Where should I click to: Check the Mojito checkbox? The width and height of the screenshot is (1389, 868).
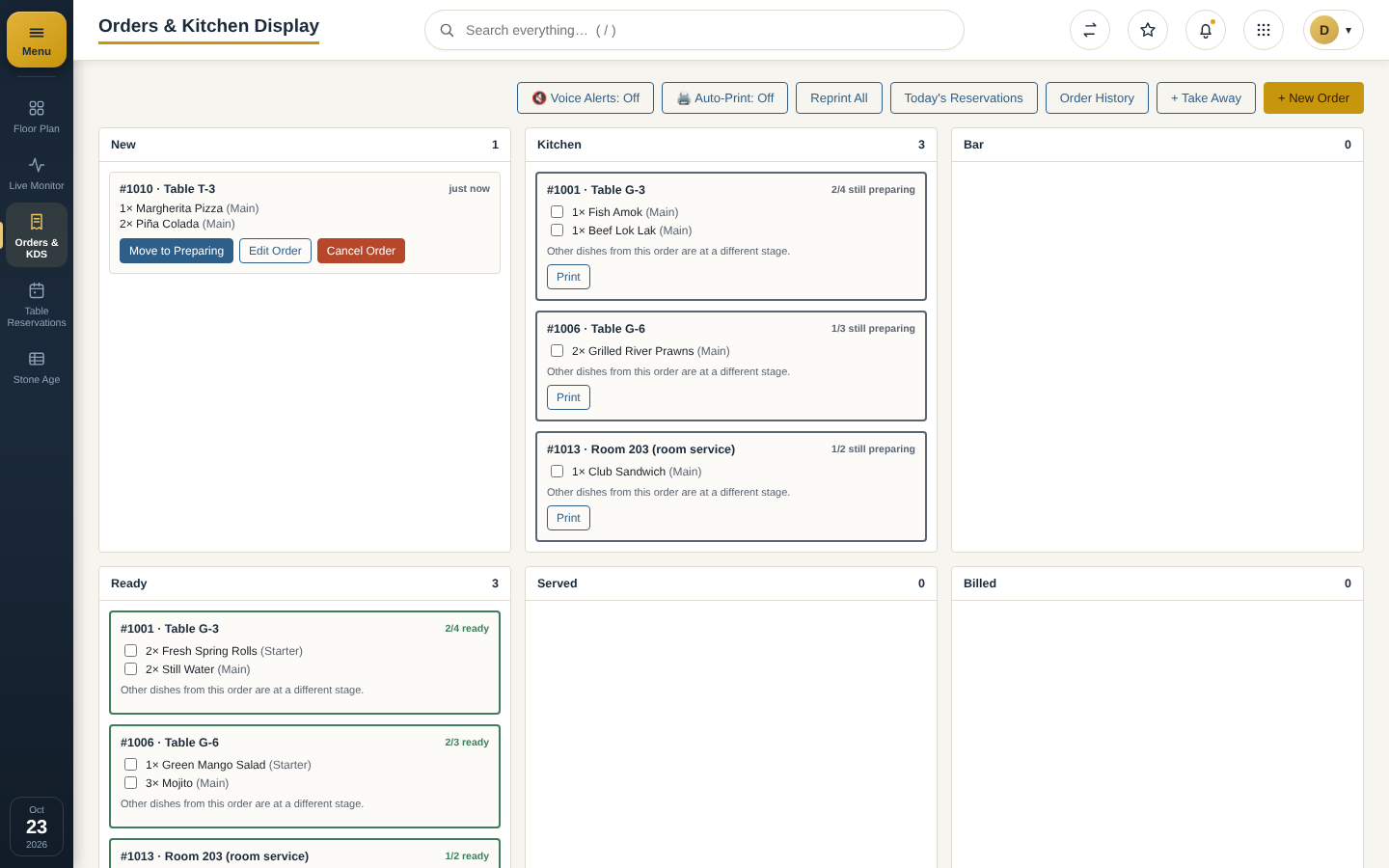(130, 783)
